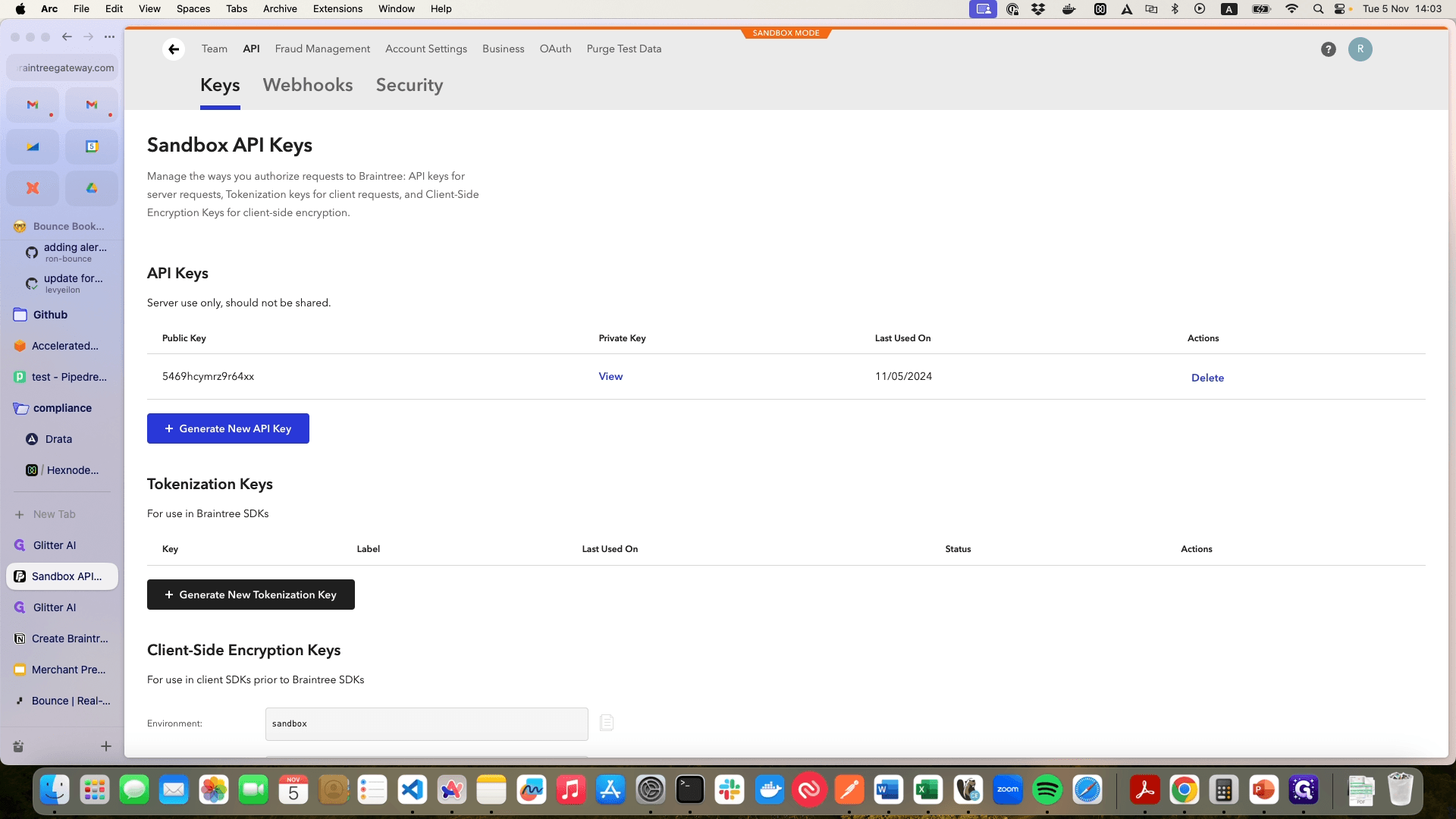The height and width of the screenshot is (819, 1456).
Task: Copy the environment value with clipboard icon
Action: coord(607,723)
